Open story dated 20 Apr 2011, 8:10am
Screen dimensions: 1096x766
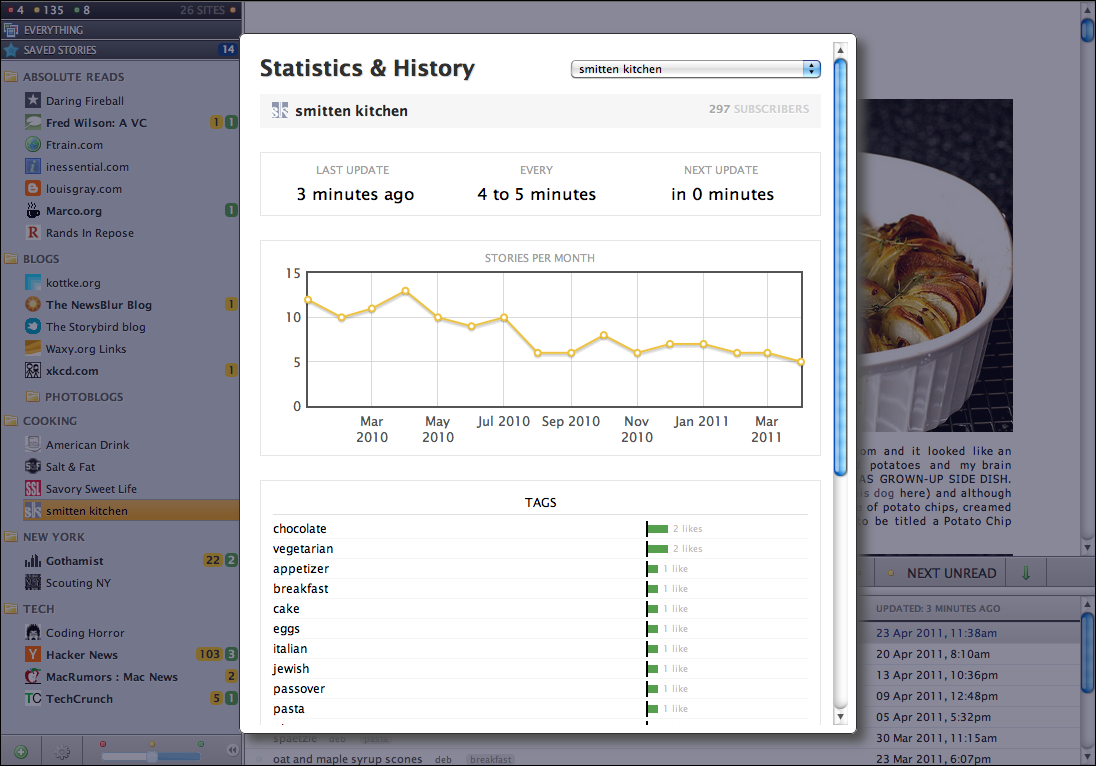[x=933, y=654]
